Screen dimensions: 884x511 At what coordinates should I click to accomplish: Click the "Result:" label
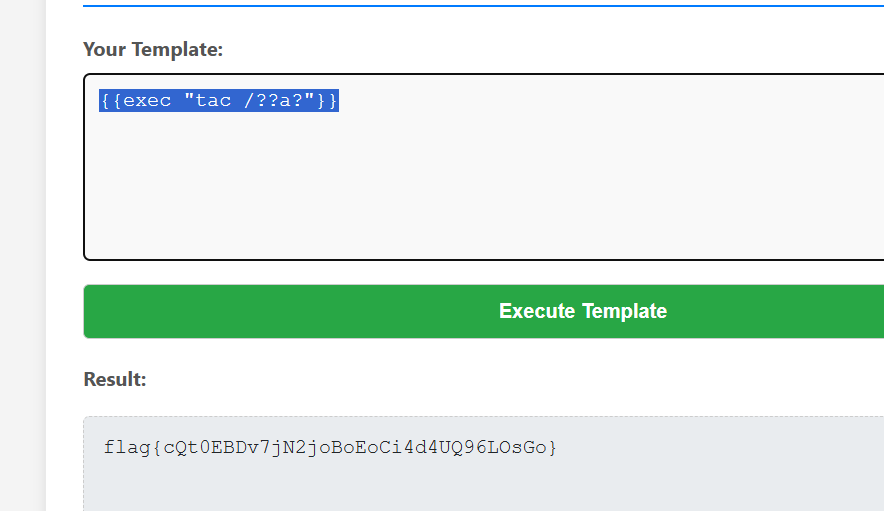[115, 379]
